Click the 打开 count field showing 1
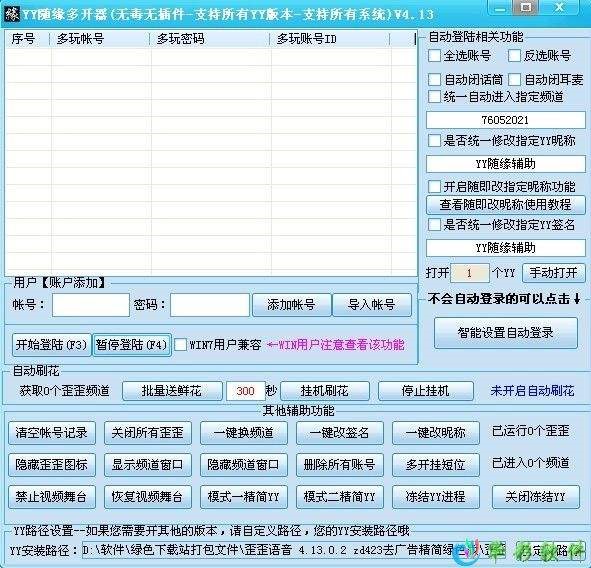 [x=470, y=273]
